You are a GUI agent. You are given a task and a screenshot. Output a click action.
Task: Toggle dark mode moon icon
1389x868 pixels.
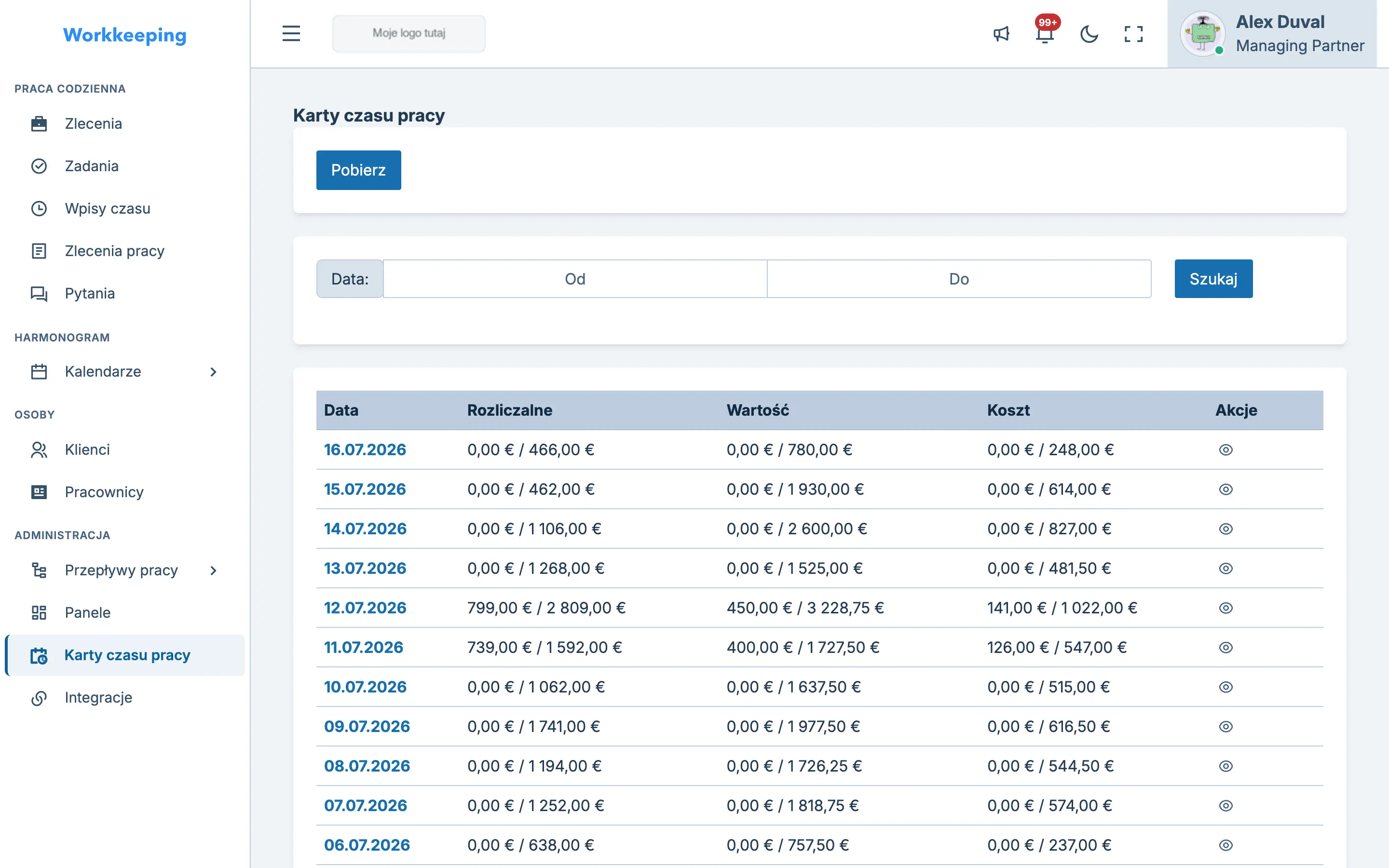coord(1089,34)
